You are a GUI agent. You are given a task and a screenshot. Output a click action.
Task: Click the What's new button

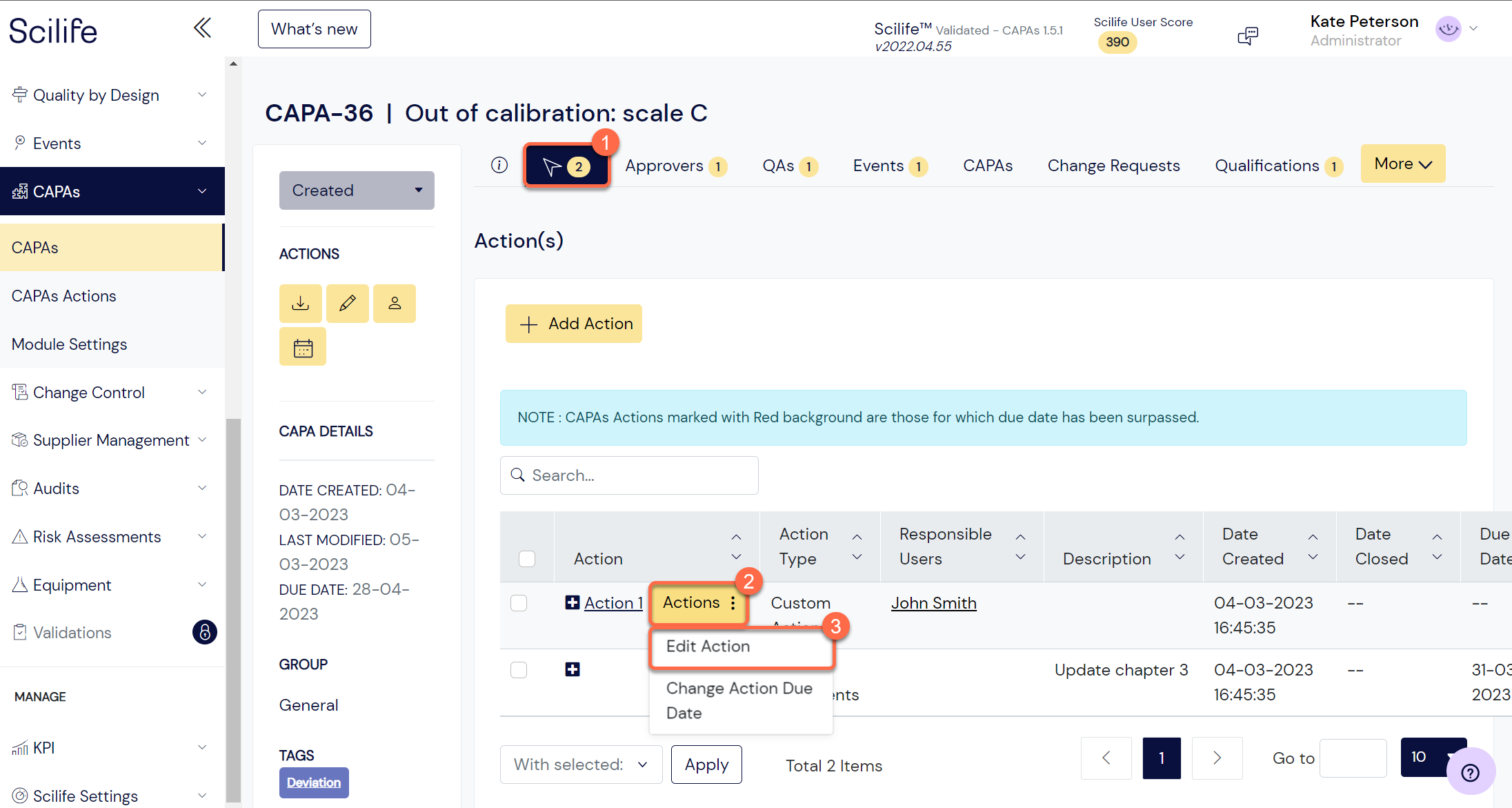tap(315, 29)
